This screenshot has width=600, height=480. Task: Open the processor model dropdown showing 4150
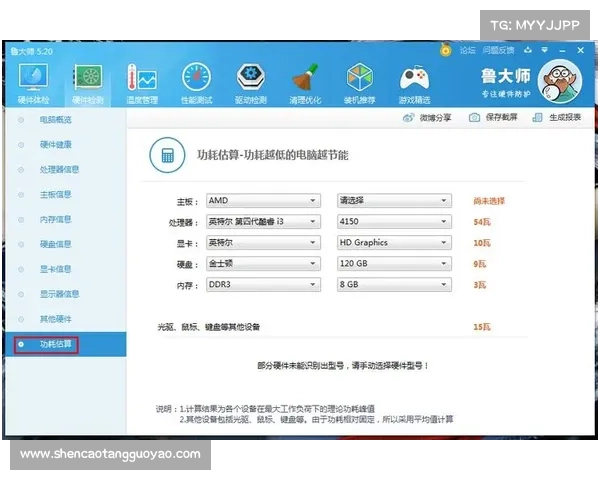(x=394, y=222)
